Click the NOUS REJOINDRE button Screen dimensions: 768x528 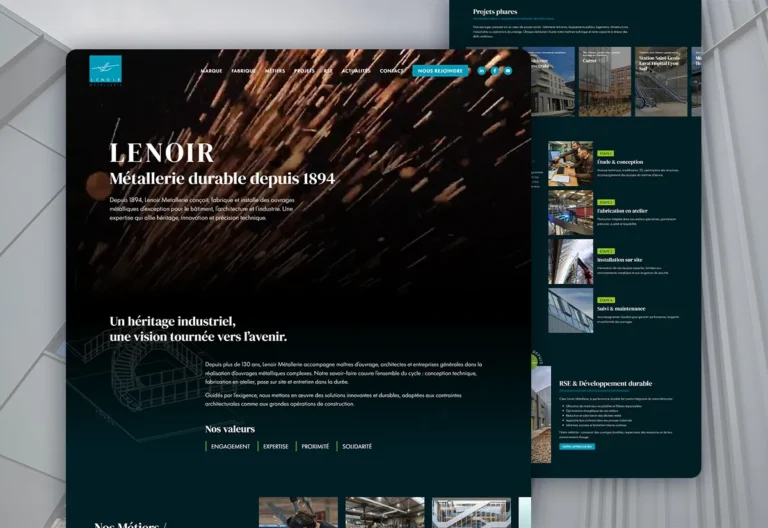pos(440,71)
